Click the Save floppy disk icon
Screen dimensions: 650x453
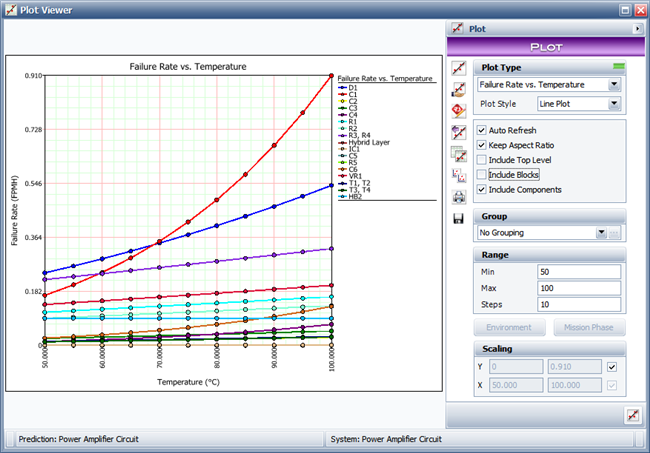[x=459, y=218]
